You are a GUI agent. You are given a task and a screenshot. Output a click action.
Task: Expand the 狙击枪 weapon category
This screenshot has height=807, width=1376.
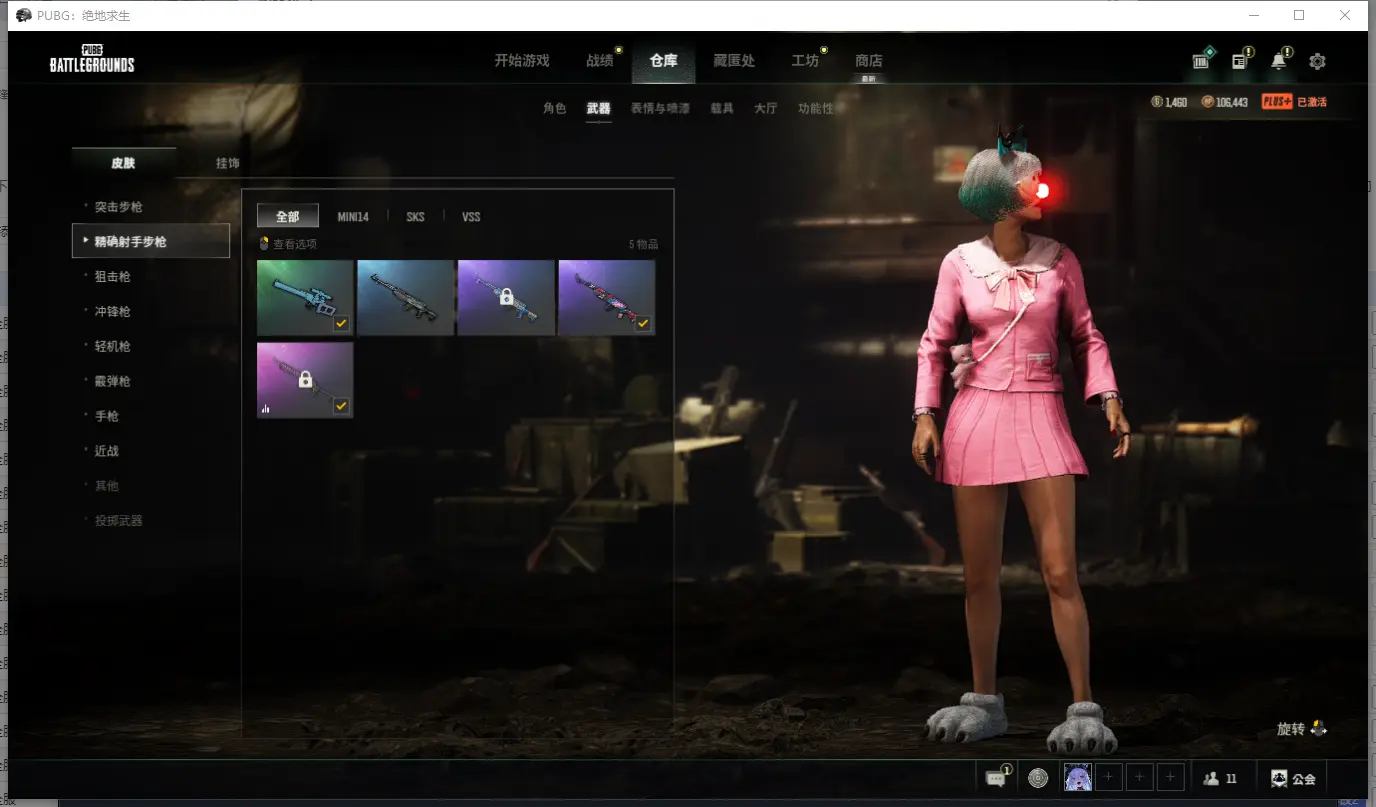(113, 277)
